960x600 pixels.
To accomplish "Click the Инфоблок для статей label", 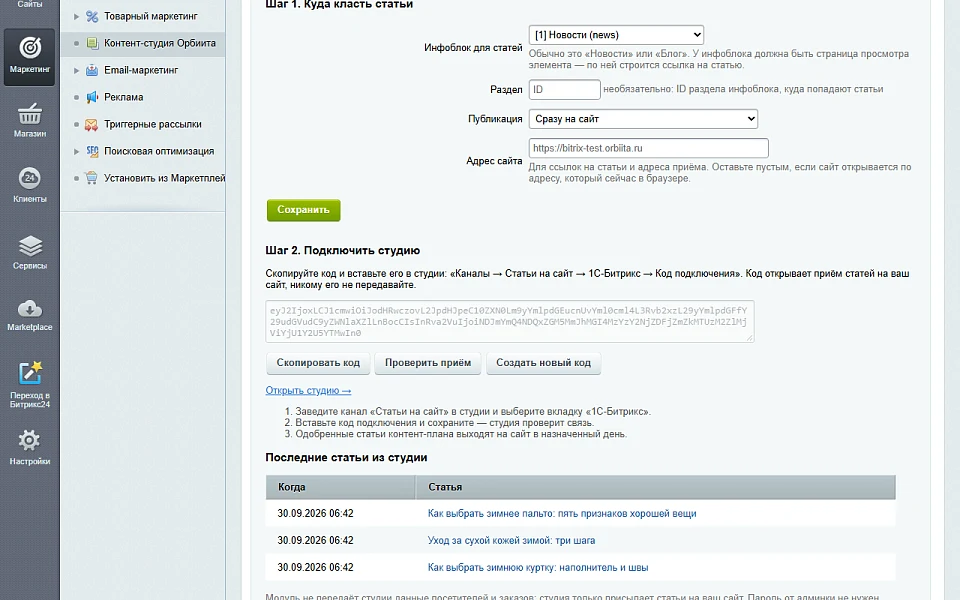I will (473, 48).
